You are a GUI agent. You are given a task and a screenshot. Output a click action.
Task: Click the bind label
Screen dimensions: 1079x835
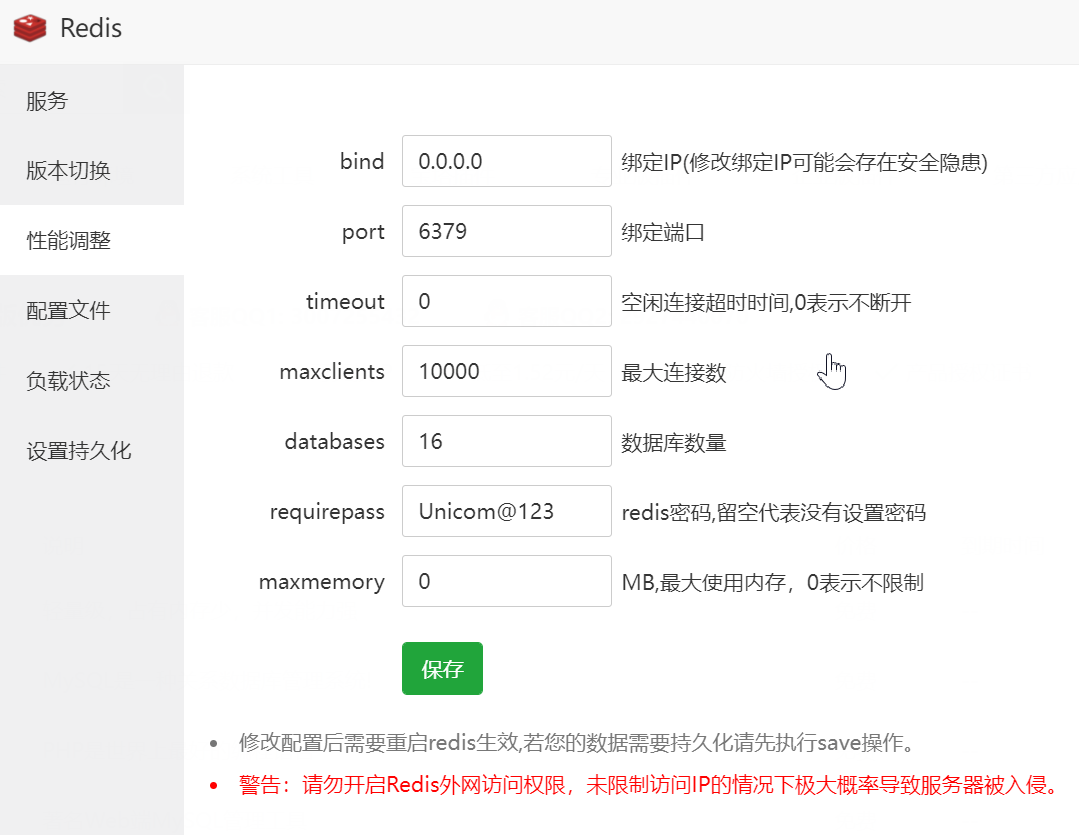coord(362,161)
